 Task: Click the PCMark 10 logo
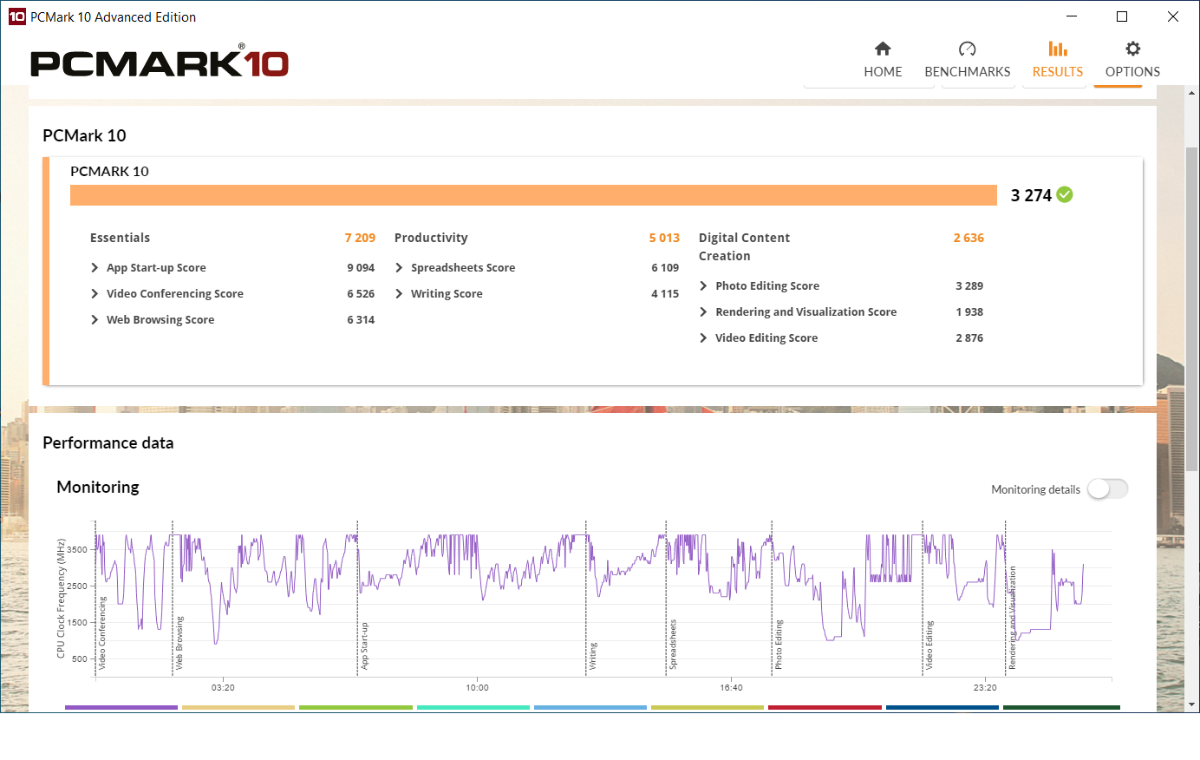click(x=159, y=63)
